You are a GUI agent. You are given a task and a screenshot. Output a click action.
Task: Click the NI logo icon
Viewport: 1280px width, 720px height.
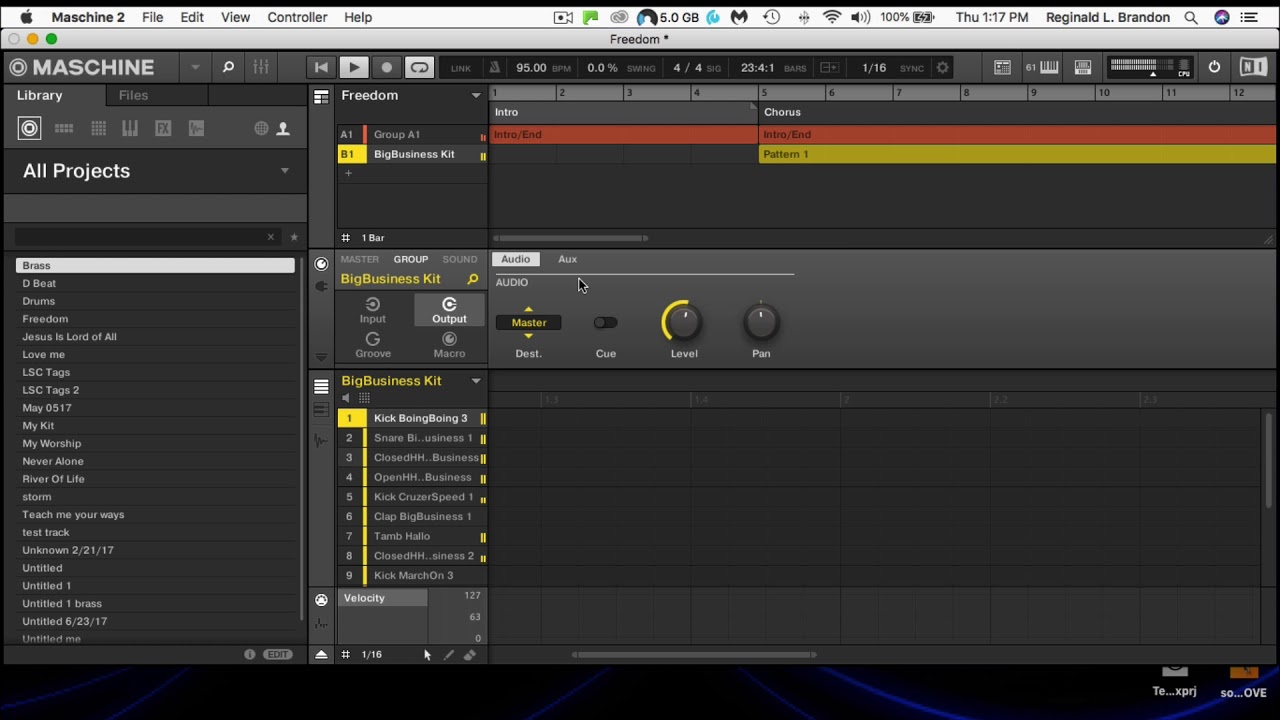click(x=1253, y=67)
